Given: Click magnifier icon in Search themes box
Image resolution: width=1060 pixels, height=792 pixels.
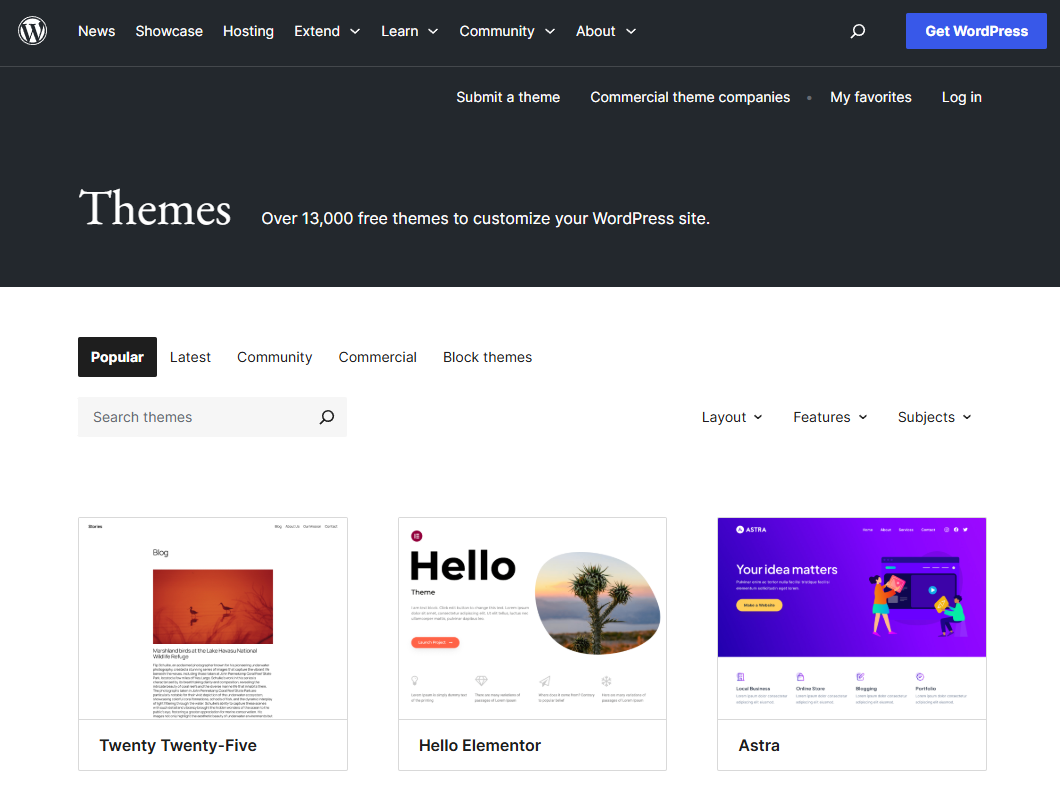Looking at the screenshot, I should click(326, 417).
